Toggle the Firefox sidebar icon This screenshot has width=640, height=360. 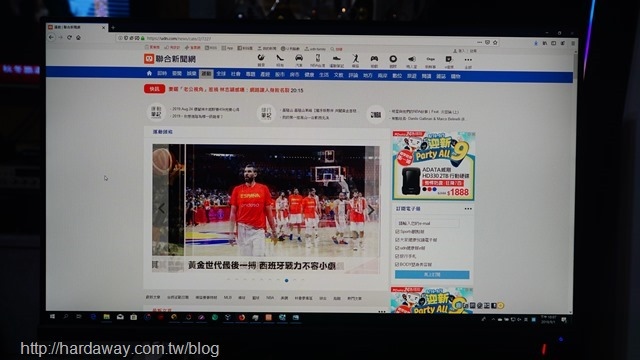click(x=554, y=43)
